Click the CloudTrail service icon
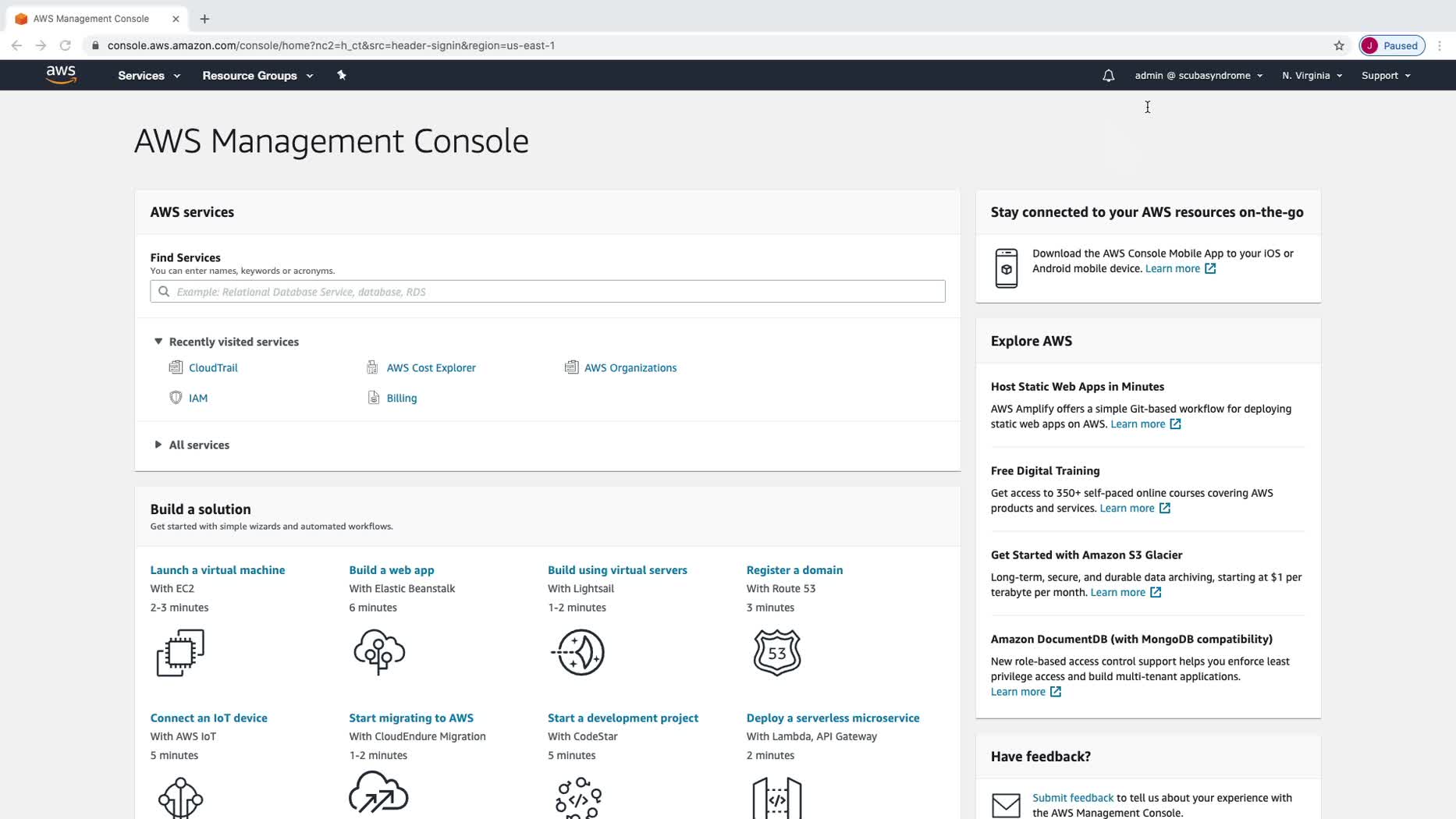This screenshot has width=1456, height=819. (x=176, y=367)
